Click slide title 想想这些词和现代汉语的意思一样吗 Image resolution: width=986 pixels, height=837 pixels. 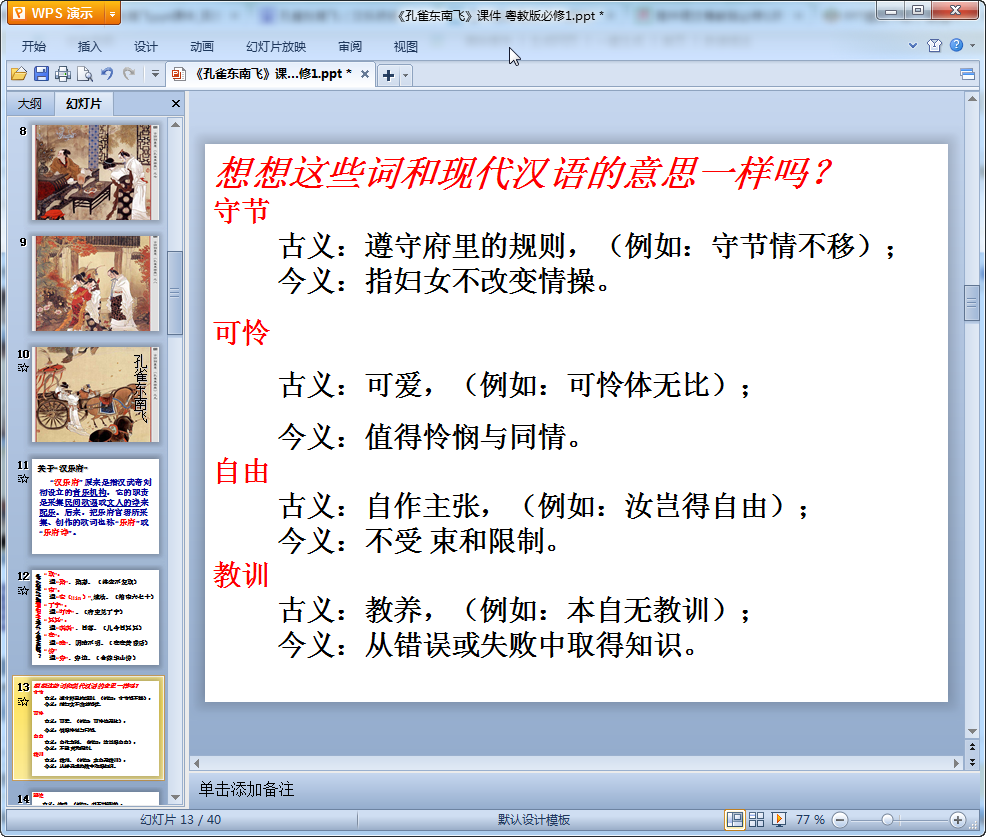click(x=523, y=172)
